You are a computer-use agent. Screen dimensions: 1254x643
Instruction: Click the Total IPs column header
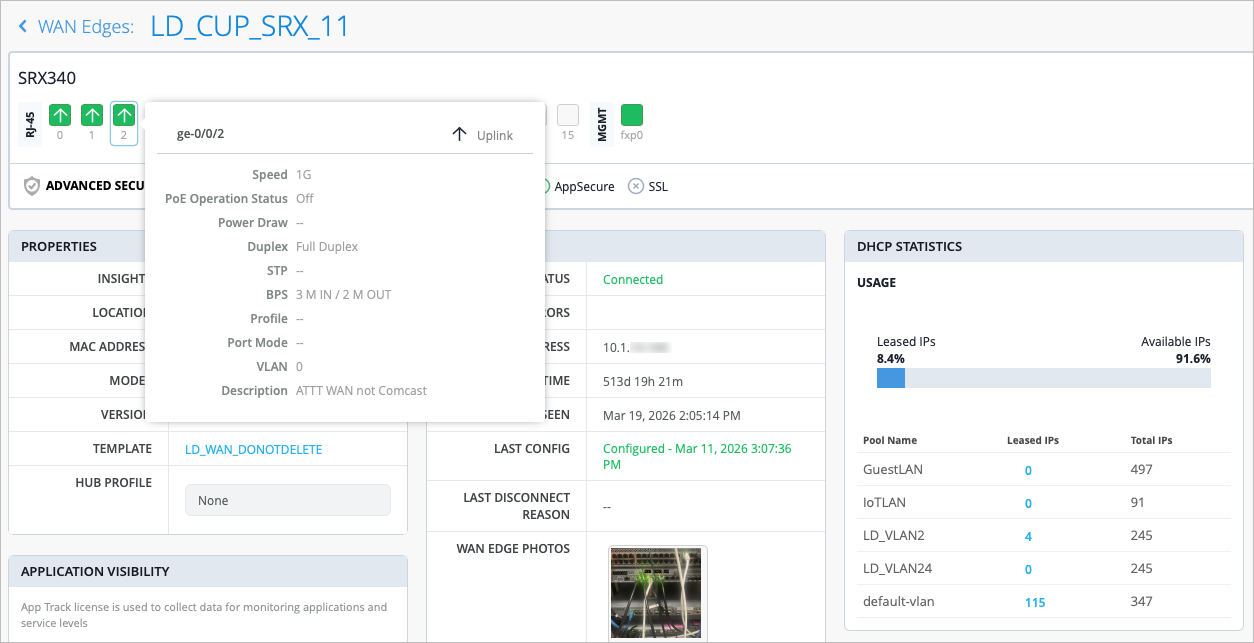point(1152,440)
